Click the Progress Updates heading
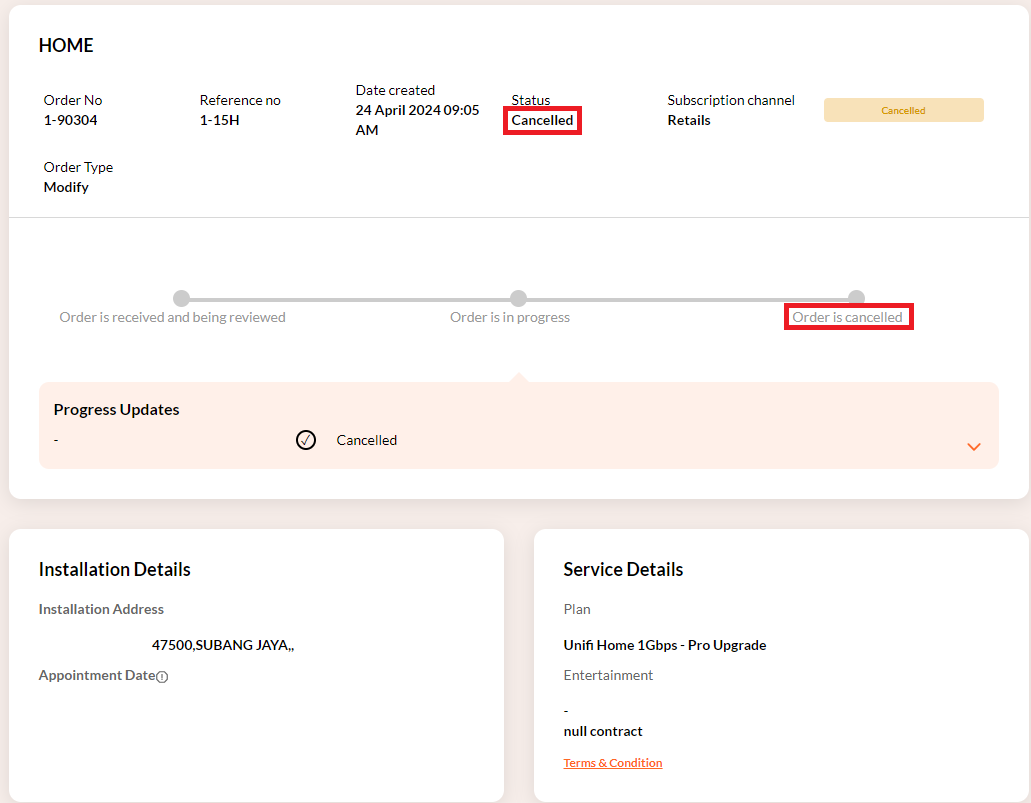The width and height of the screenshot is (1031, 803). pyautogui.click(x=116, y=410)
